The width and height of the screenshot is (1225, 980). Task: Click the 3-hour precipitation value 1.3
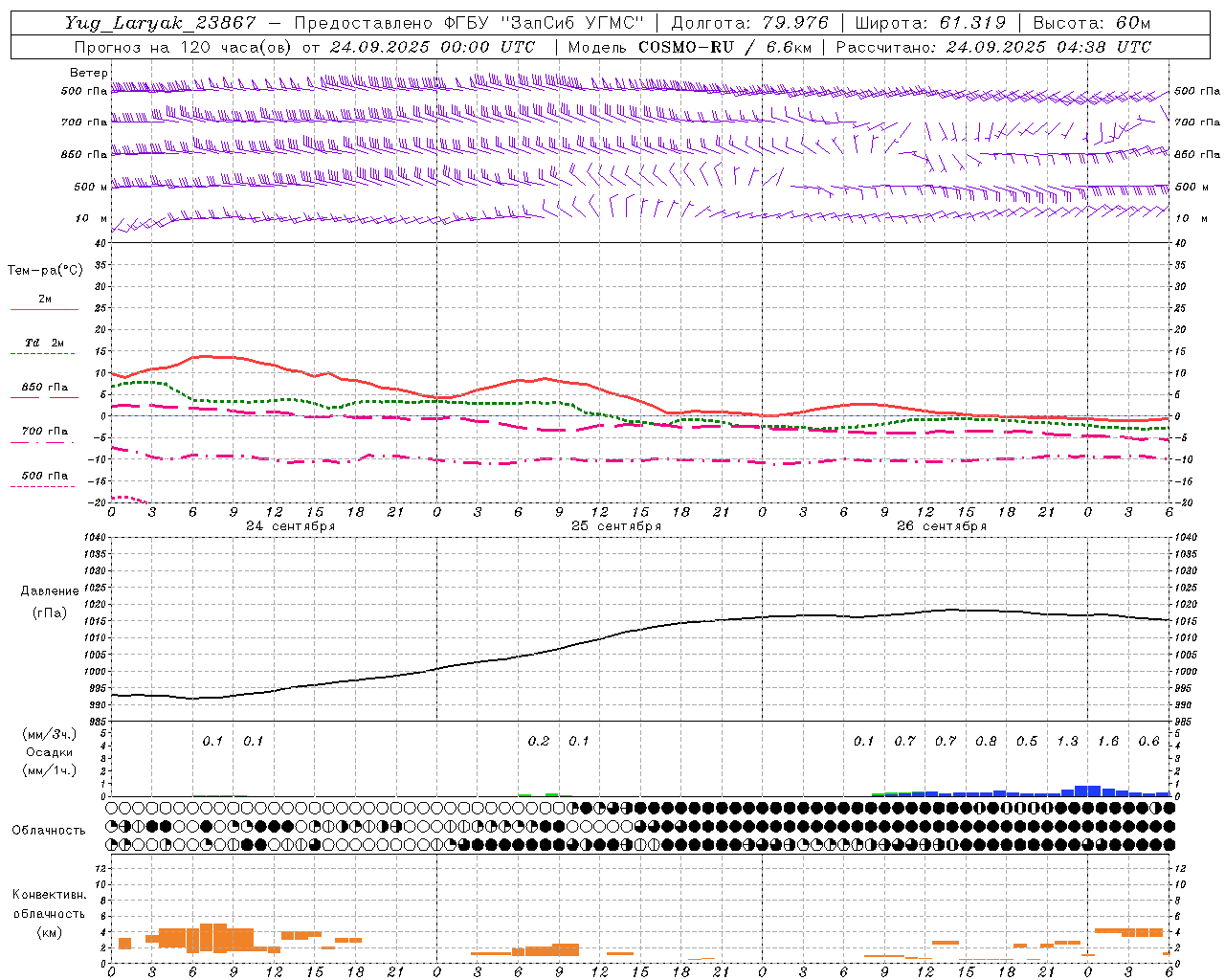[x=1067, y=741]
